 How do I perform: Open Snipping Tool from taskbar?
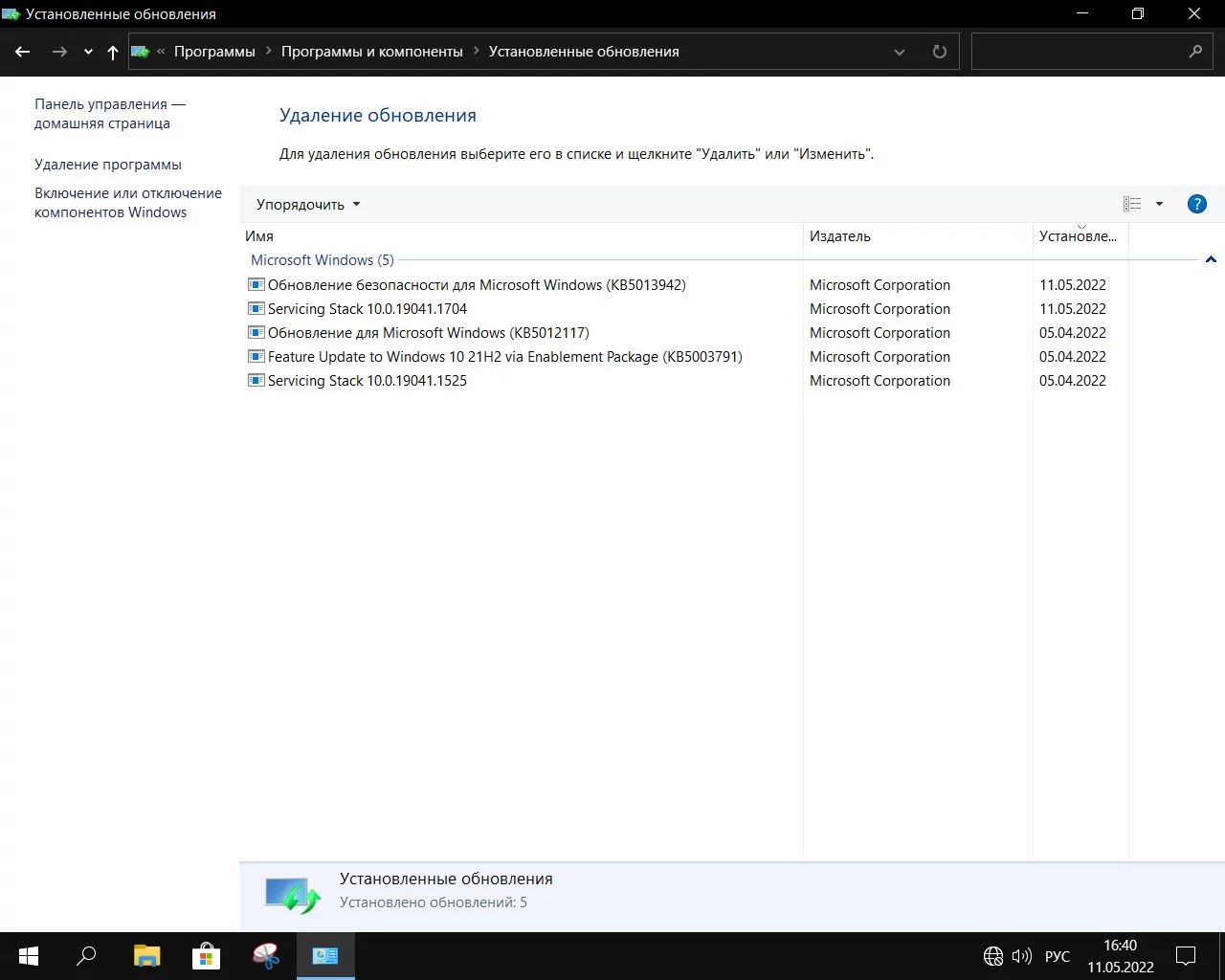[266, 956]
